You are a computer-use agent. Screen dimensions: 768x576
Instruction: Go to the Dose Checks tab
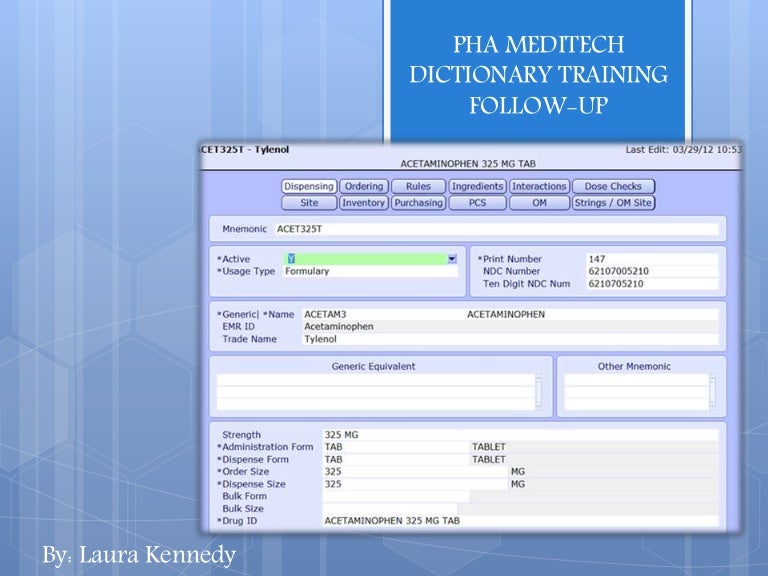(x=613, y=186)
